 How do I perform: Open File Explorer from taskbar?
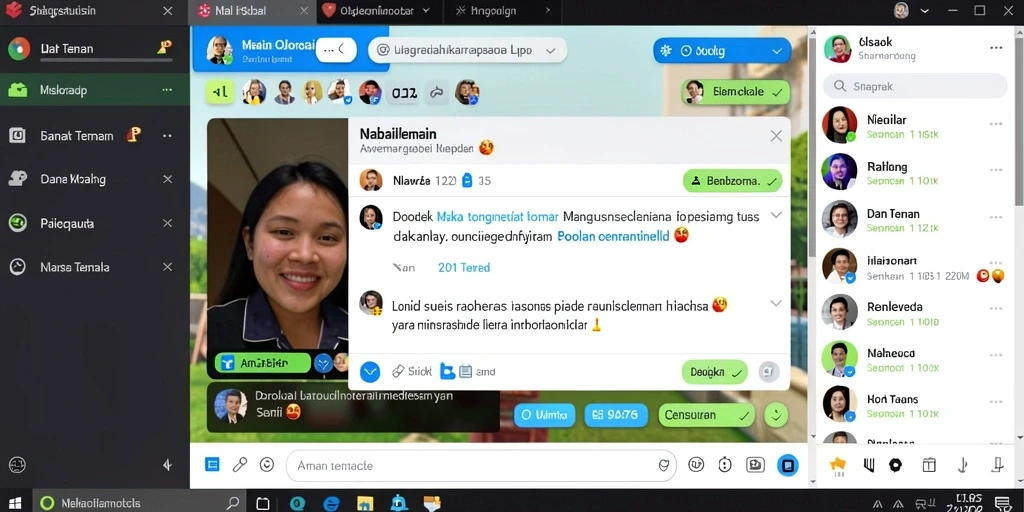364,503
